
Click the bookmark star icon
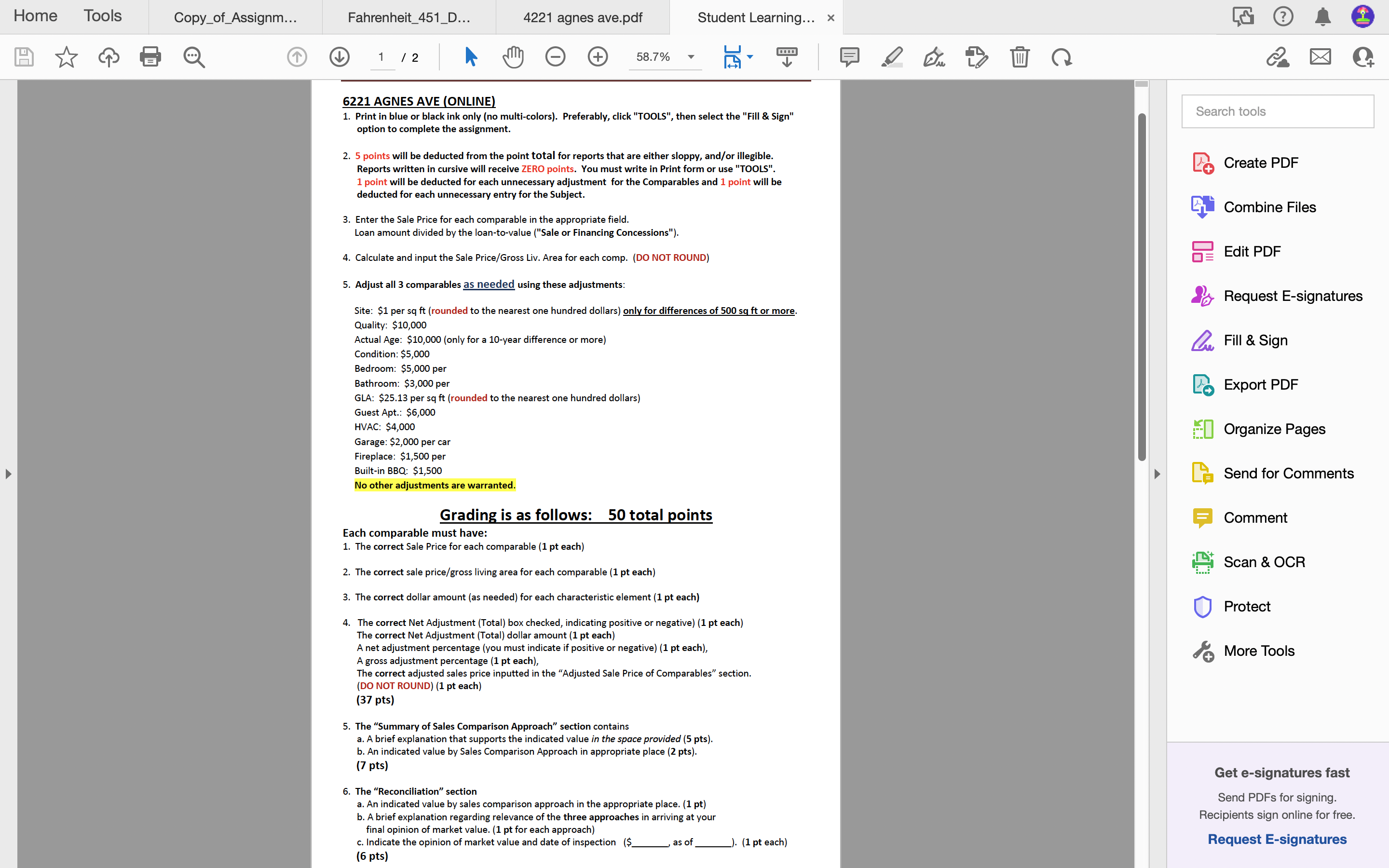[66, 57]
